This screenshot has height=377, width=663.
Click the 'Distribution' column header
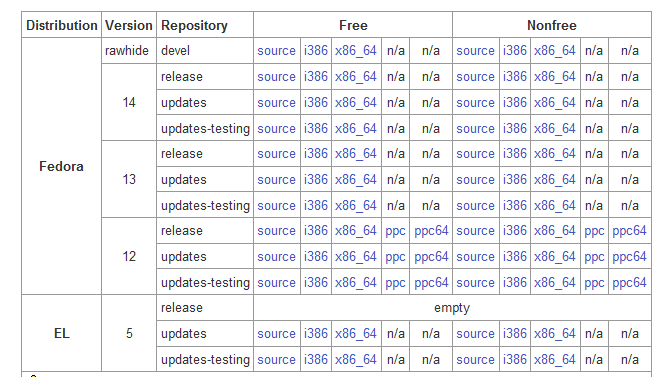[61, 25]
